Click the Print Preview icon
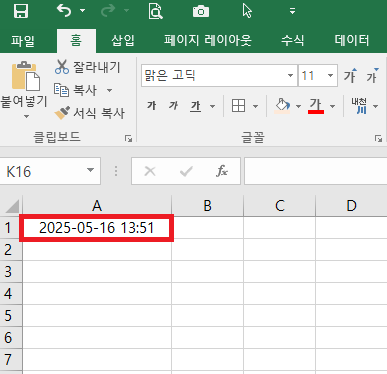 click(155, 11)
